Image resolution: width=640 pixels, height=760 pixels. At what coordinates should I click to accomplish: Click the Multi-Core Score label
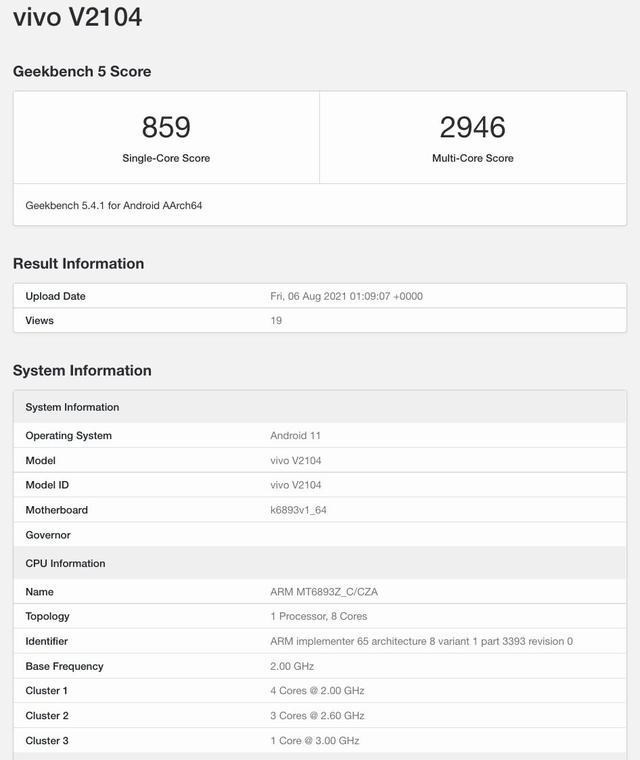(x=473, y=158)
